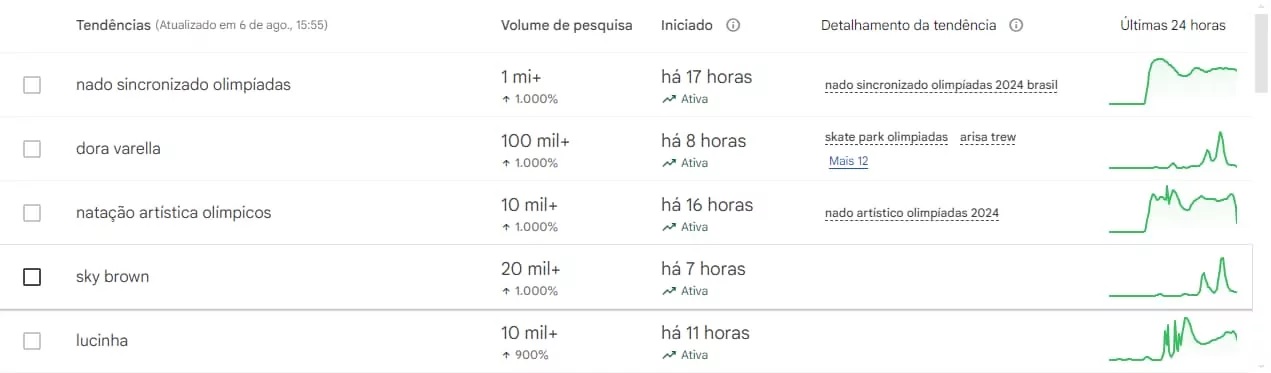
Task: Click the Últimas 24 horas column header
Action: click(1173, 25)
